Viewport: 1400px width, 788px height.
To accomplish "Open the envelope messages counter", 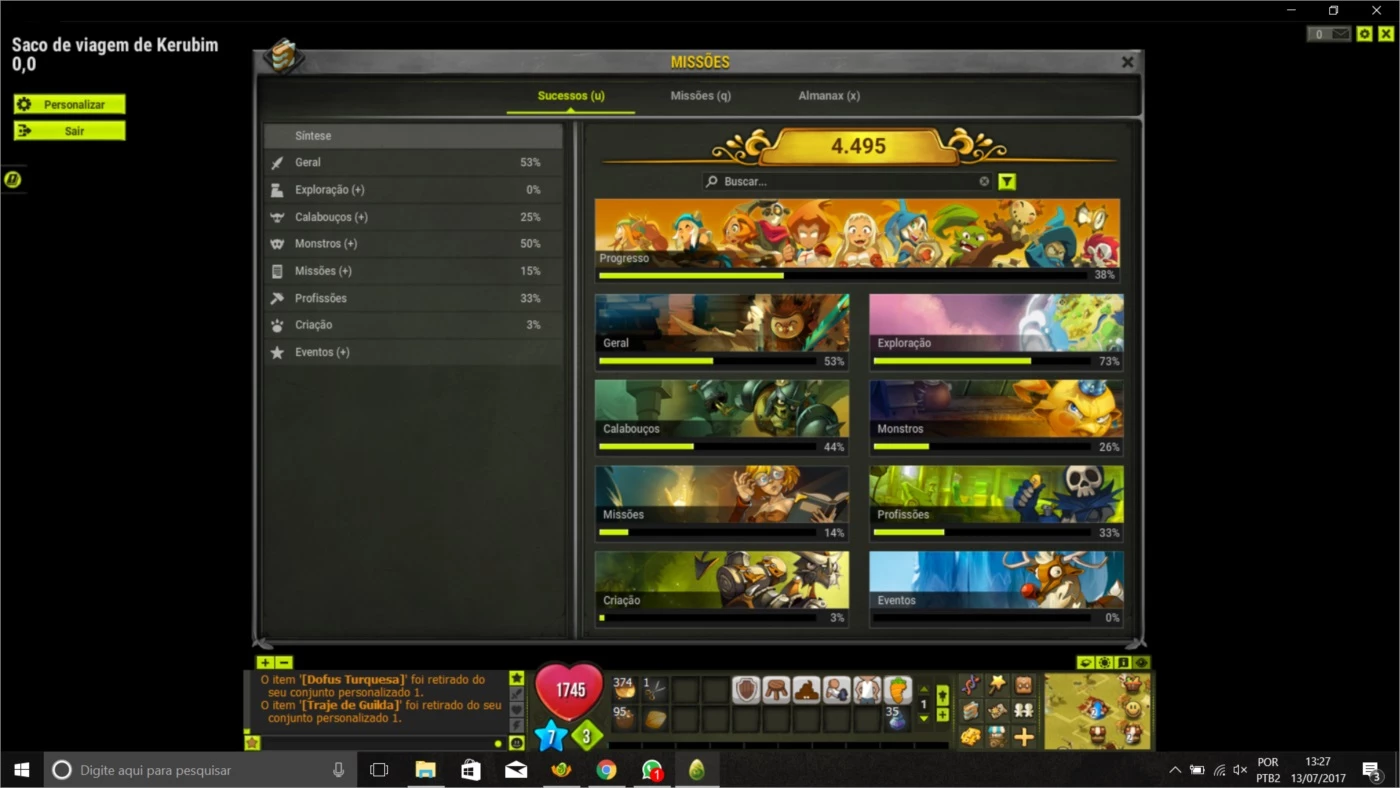I will coord(1329,34).
